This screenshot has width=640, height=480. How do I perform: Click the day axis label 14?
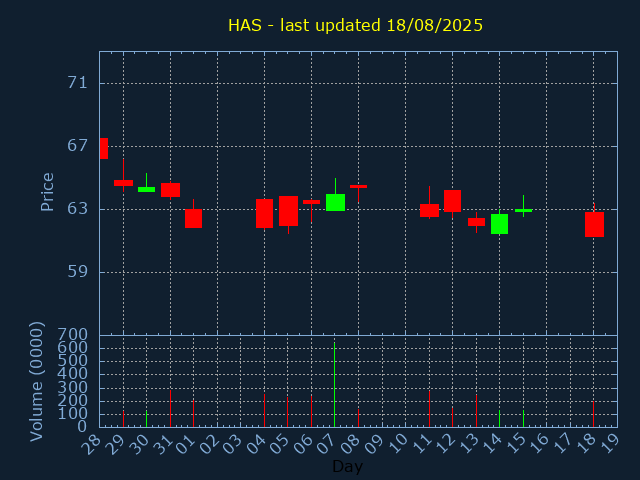click(x=491, y=444)
